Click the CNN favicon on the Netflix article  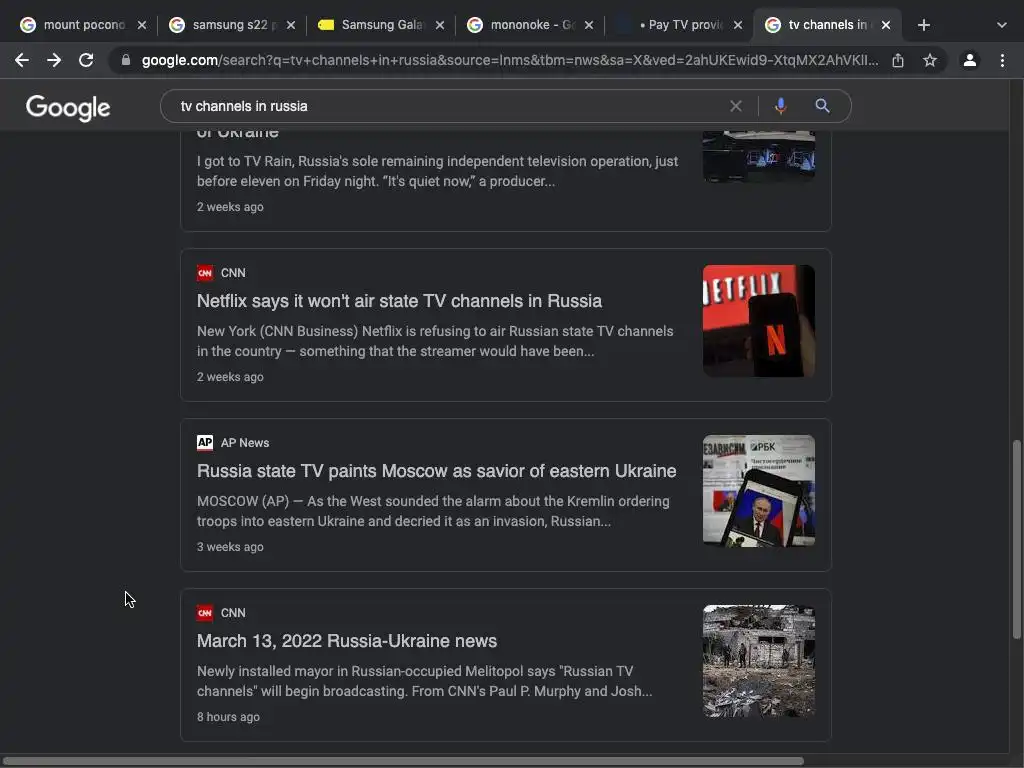coord(205,273)
